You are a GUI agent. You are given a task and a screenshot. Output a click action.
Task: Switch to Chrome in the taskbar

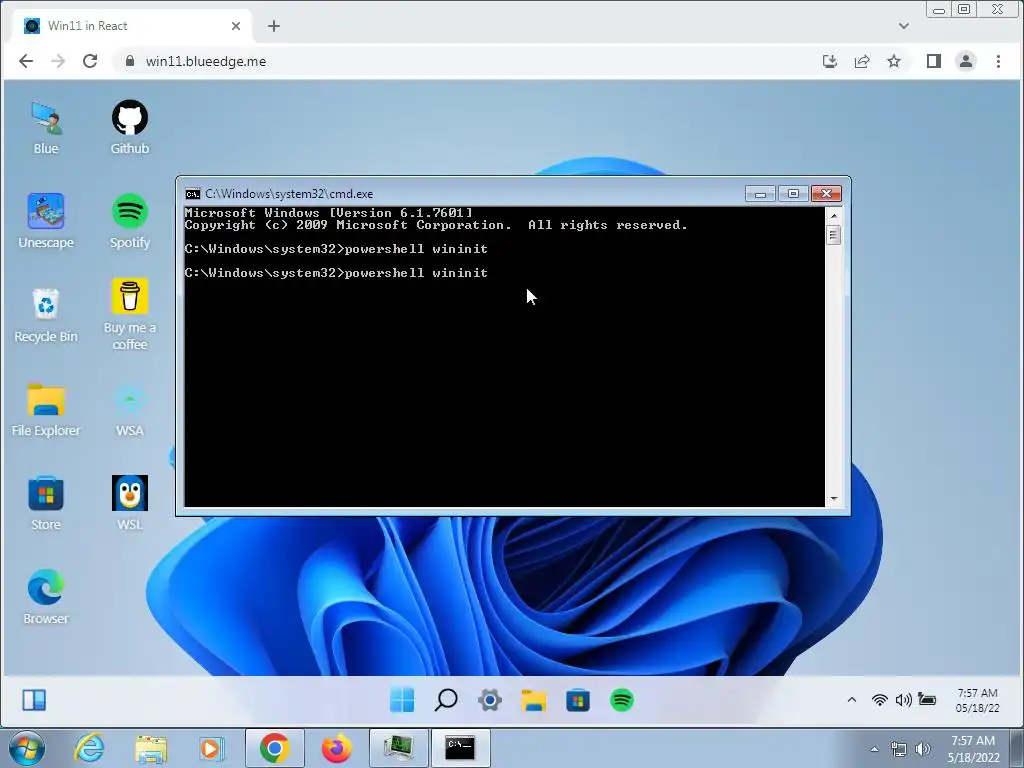274,748
